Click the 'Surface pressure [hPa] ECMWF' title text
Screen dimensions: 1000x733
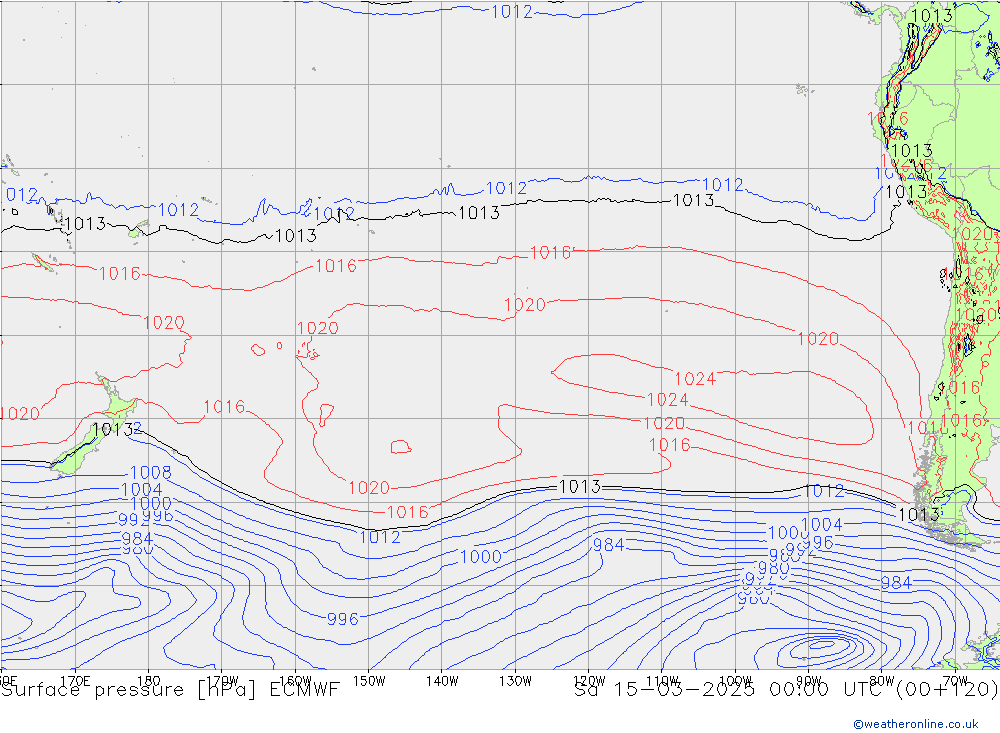(170, 690)
